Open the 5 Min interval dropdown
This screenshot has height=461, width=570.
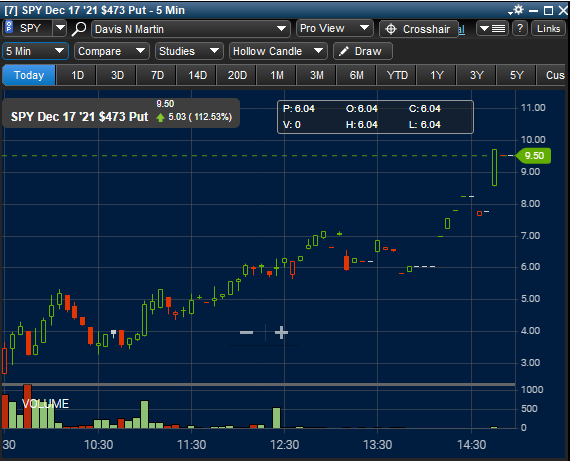pos(35,51)
